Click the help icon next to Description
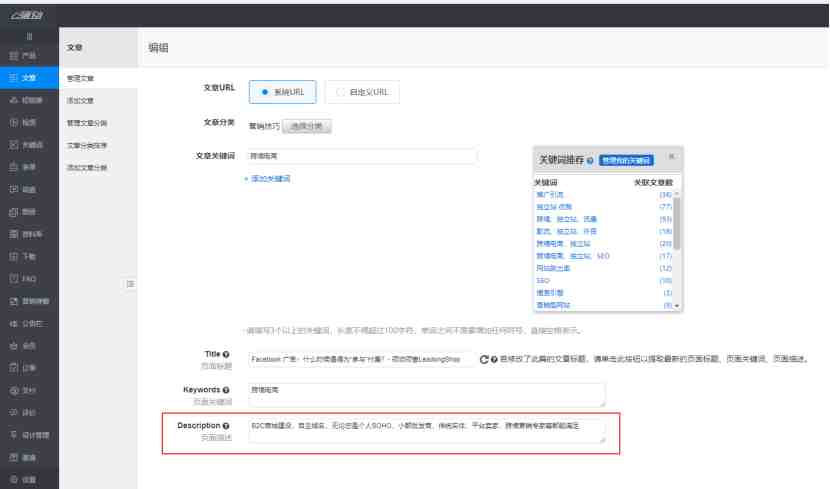This screenshot has height=489, width=830. click(x=226, y=426)
